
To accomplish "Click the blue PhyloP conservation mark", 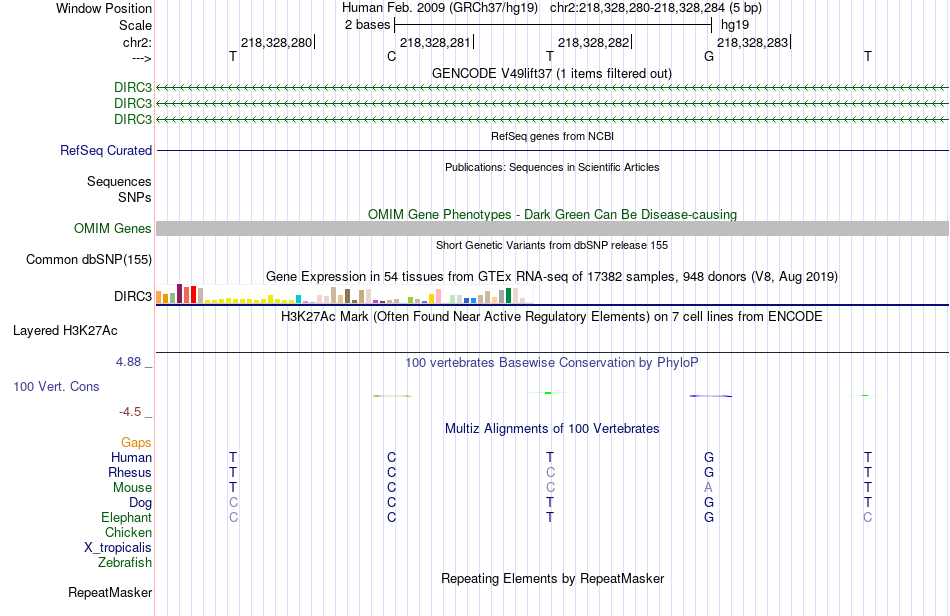I will coord(710,396).
